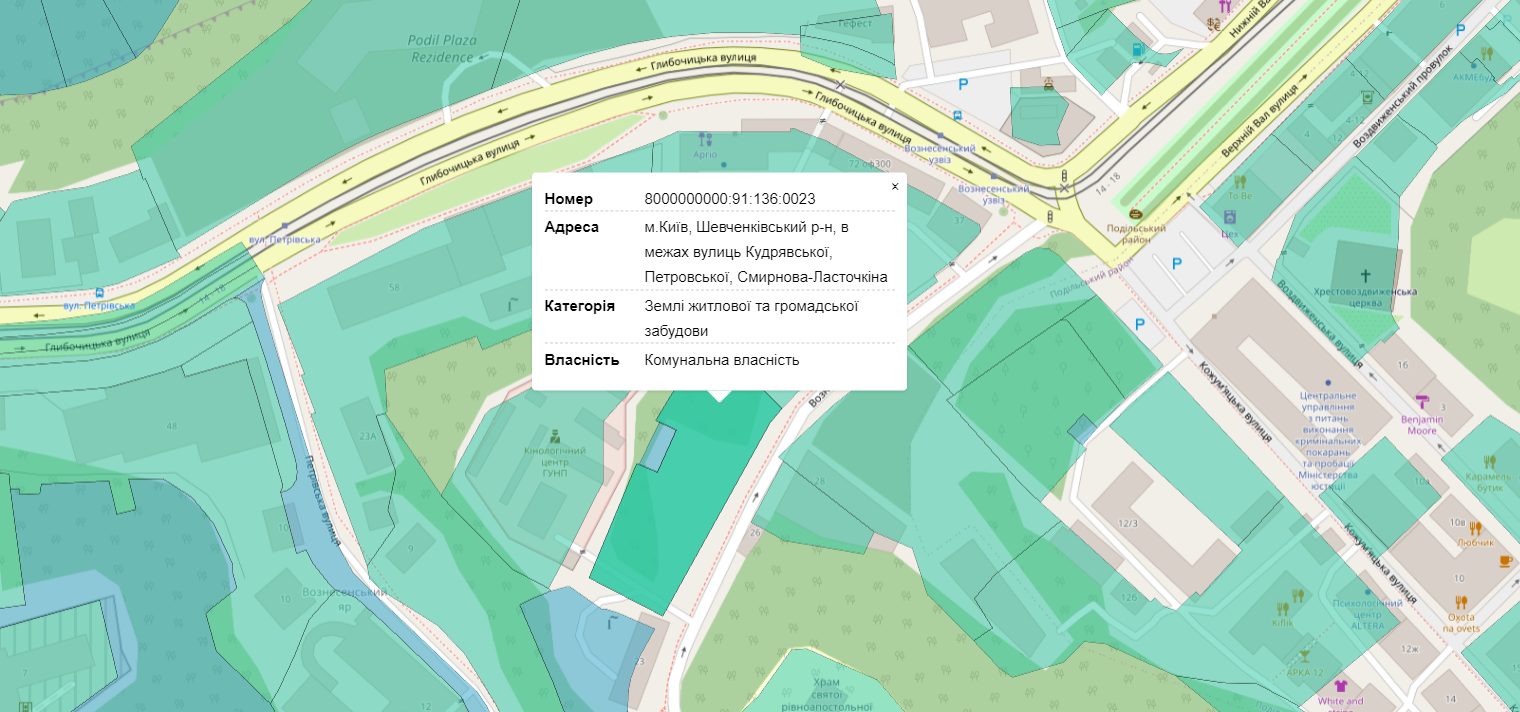Click the White and clothing shop icon
This screenshot has width=1520, height=712.
click(x=1340, y=686)
